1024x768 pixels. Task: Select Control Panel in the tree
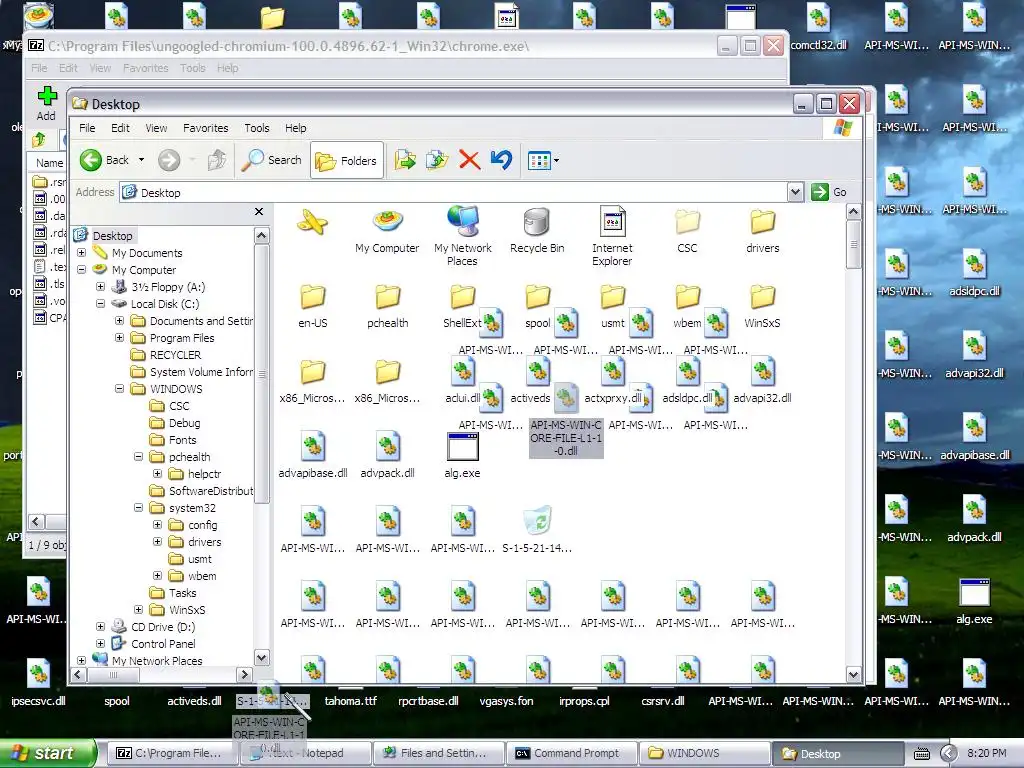[153, 643]
